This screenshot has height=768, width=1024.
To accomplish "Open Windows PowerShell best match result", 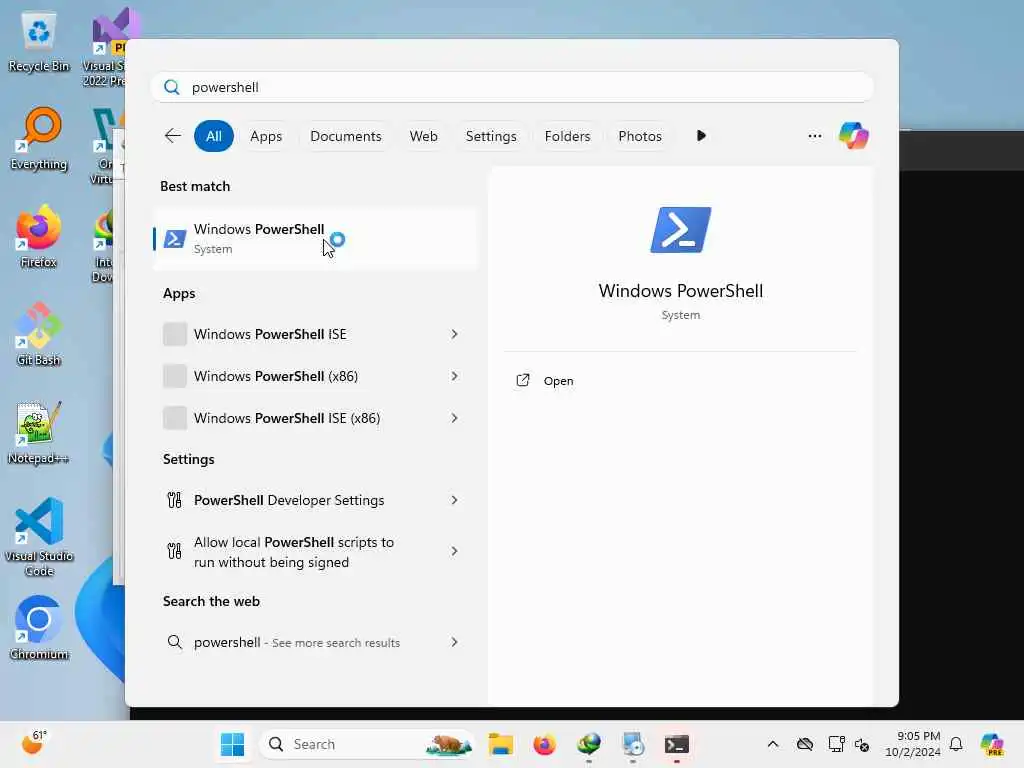I will coord(315,238).
